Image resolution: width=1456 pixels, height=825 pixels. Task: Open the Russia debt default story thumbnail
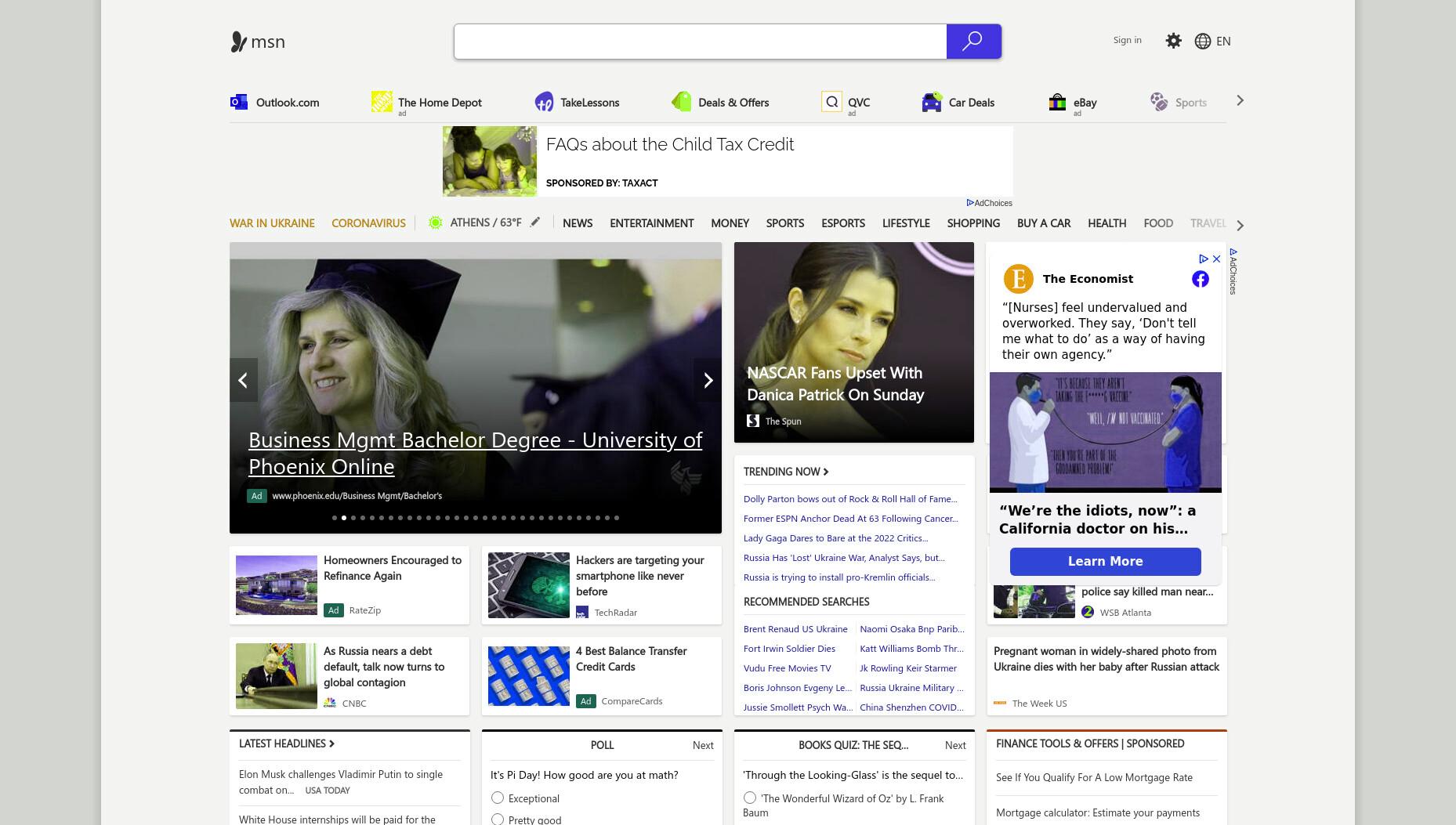pyautogui.click(x=277, y=676)
